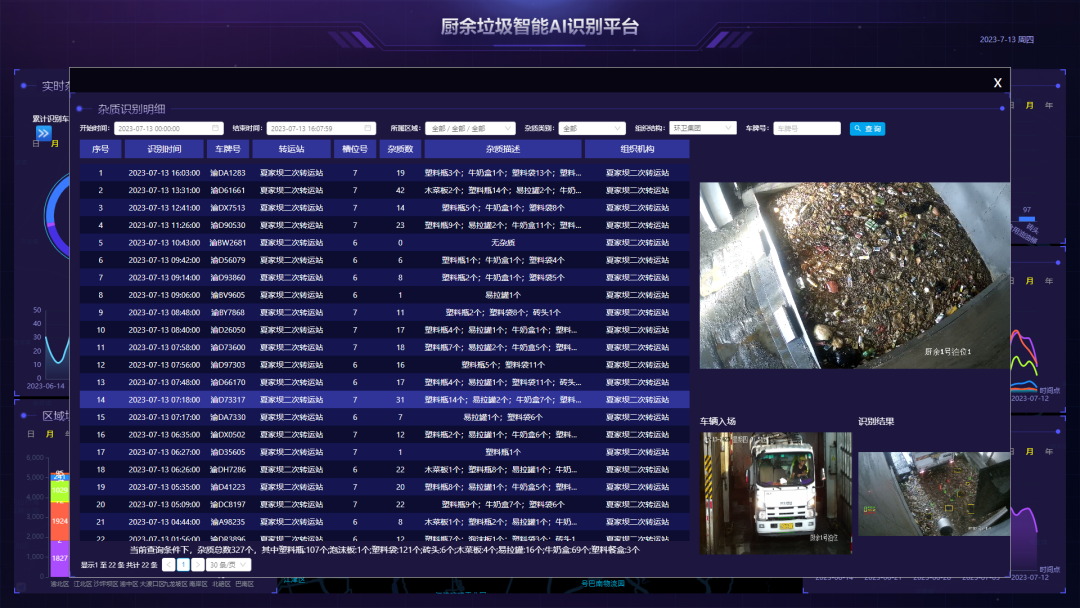Click the 查询 search button
Image resolution: width=1080 pixels, height=608 pixels.
(867, 129)
